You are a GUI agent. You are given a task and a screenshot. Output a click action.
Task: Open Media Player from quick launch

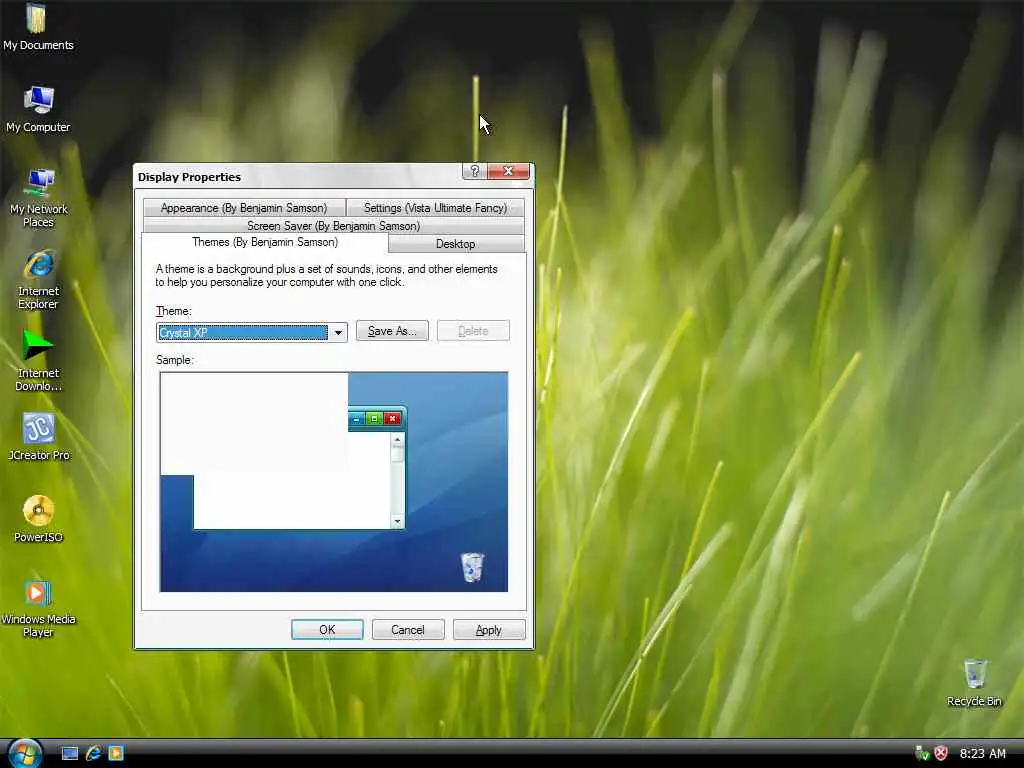point(116,753)
